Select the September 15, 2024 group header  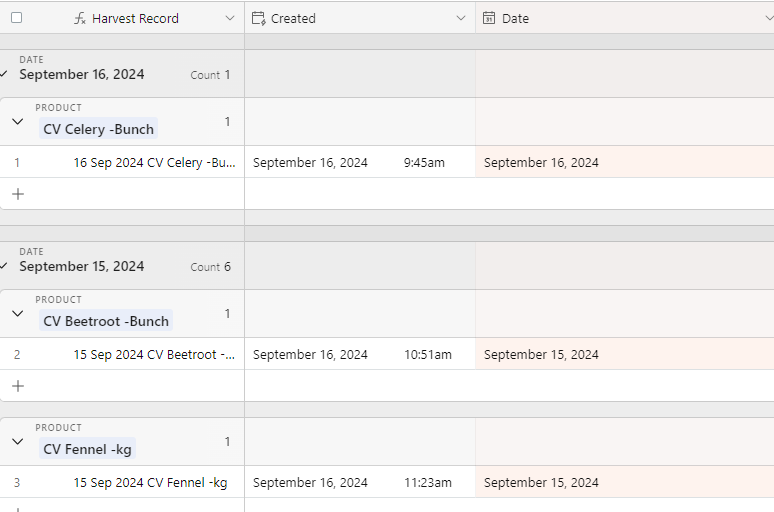tap(122, 266)
